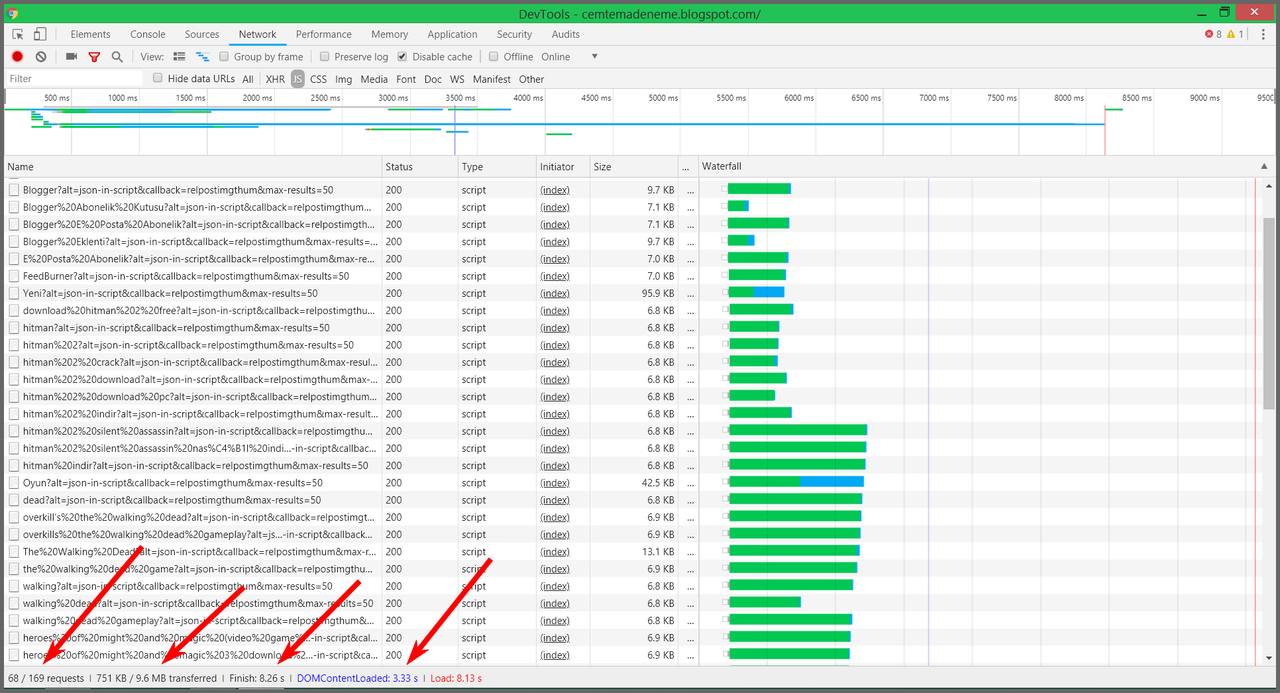Open the Performance tab
This screenshot has width=1280, height=693.
324,34
